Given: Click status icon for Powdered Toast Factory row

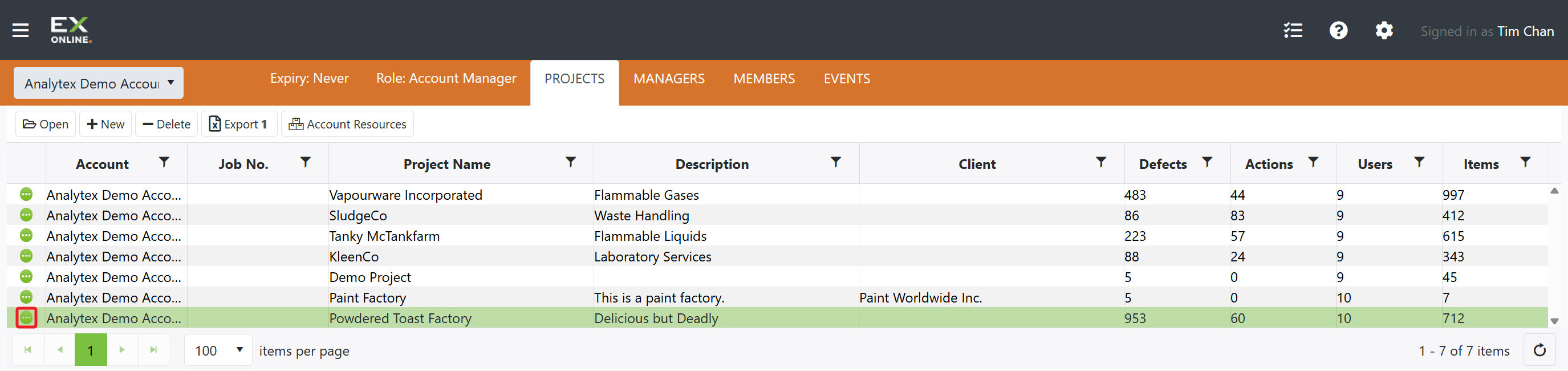Looking at the screenshot, I should point(26,317).
